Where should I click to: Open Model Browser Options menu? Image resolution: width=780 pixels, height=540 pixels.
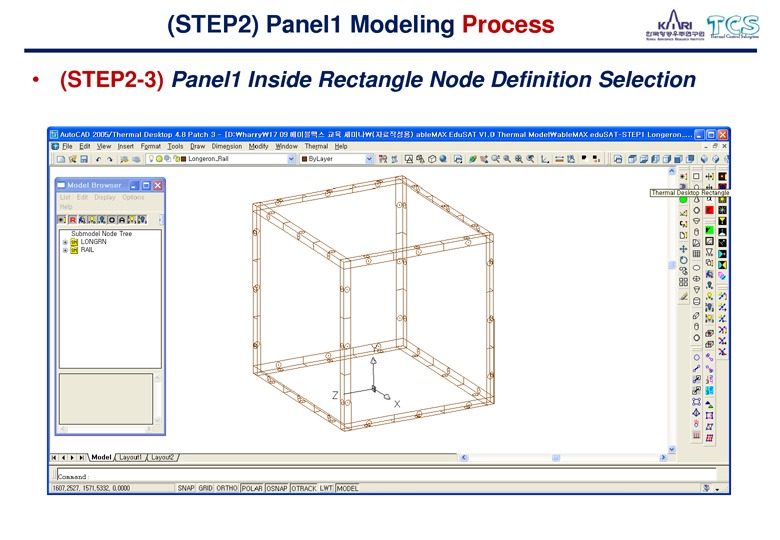click(133, 197)
